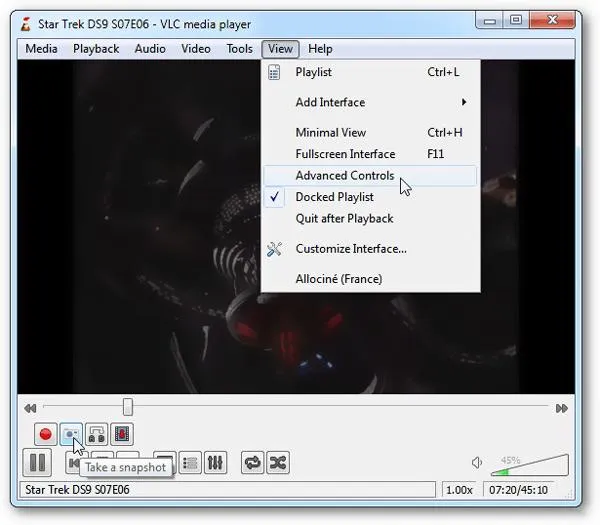600x525 pixels.
Task: Click the seek bar position handle
Action: pos(128,407)
